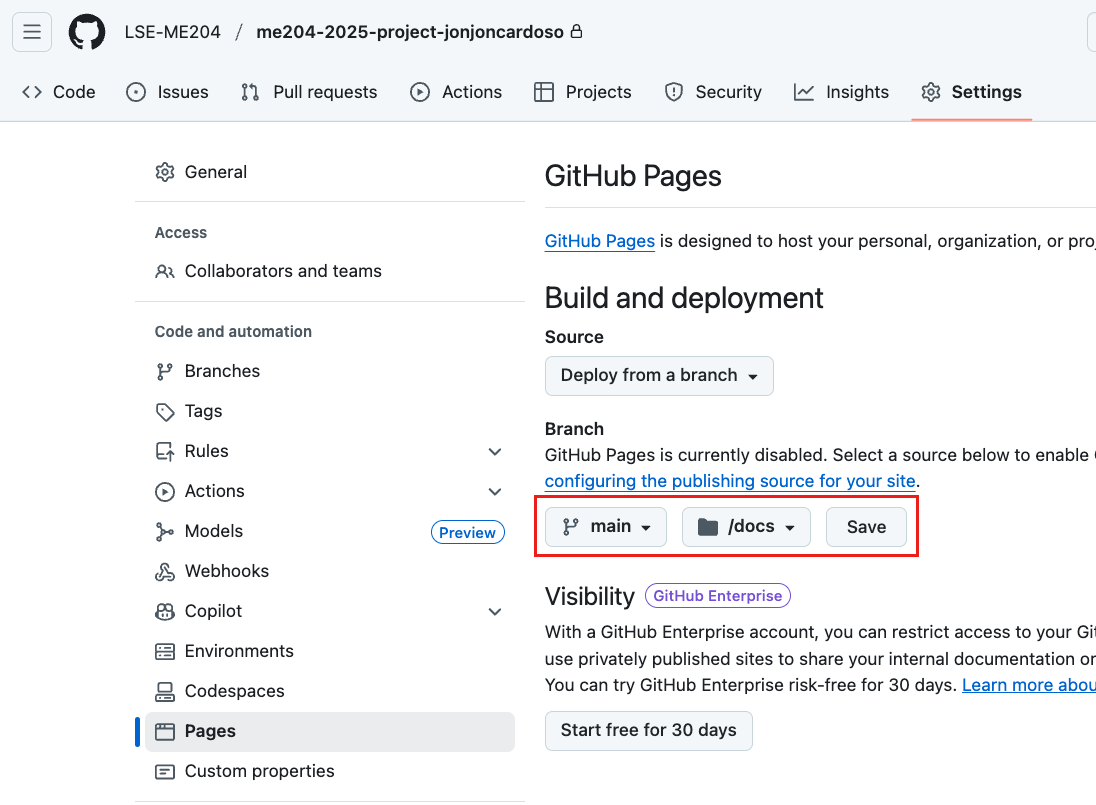The width and height of the screenshot is (1096, 805).
Task: Open configuring the publishing source link
Action: point(730,481)
